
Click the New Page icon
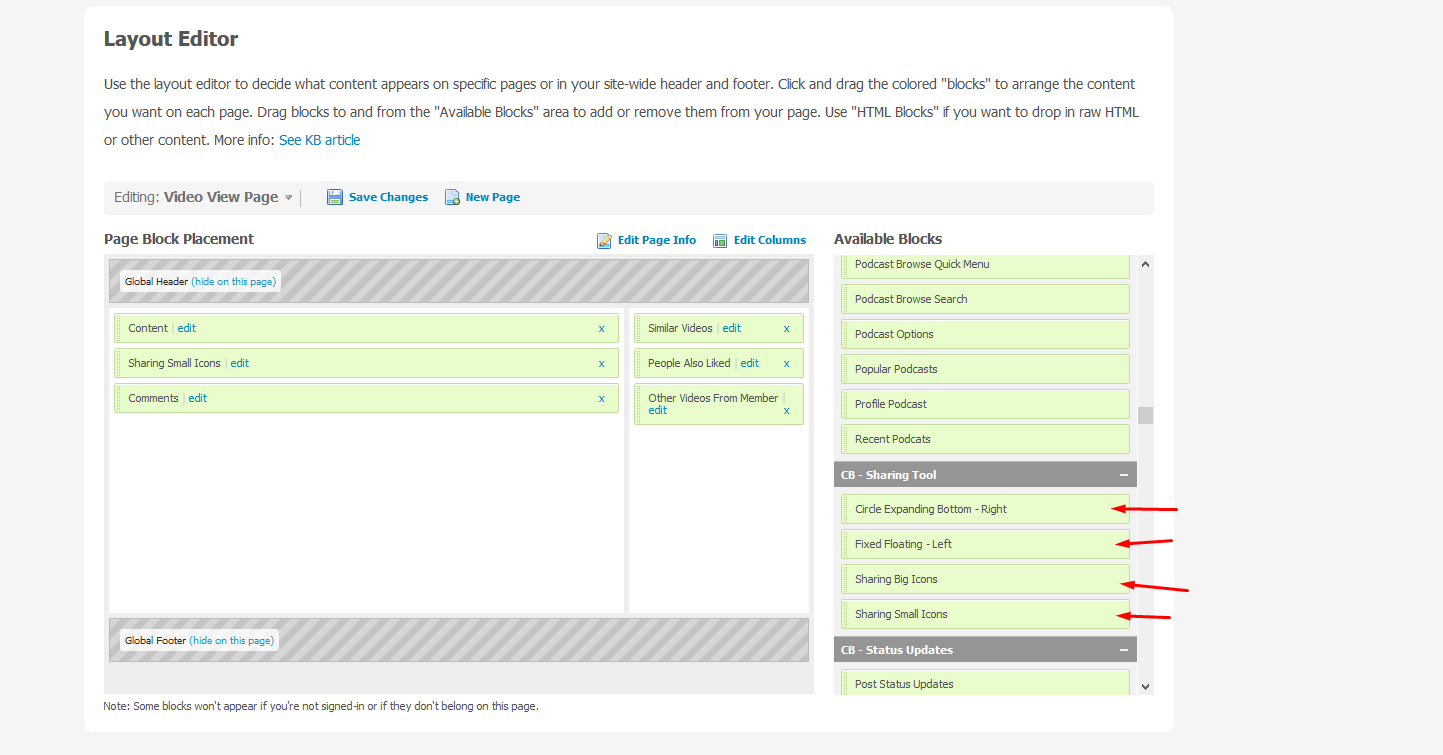click(452, 197)
